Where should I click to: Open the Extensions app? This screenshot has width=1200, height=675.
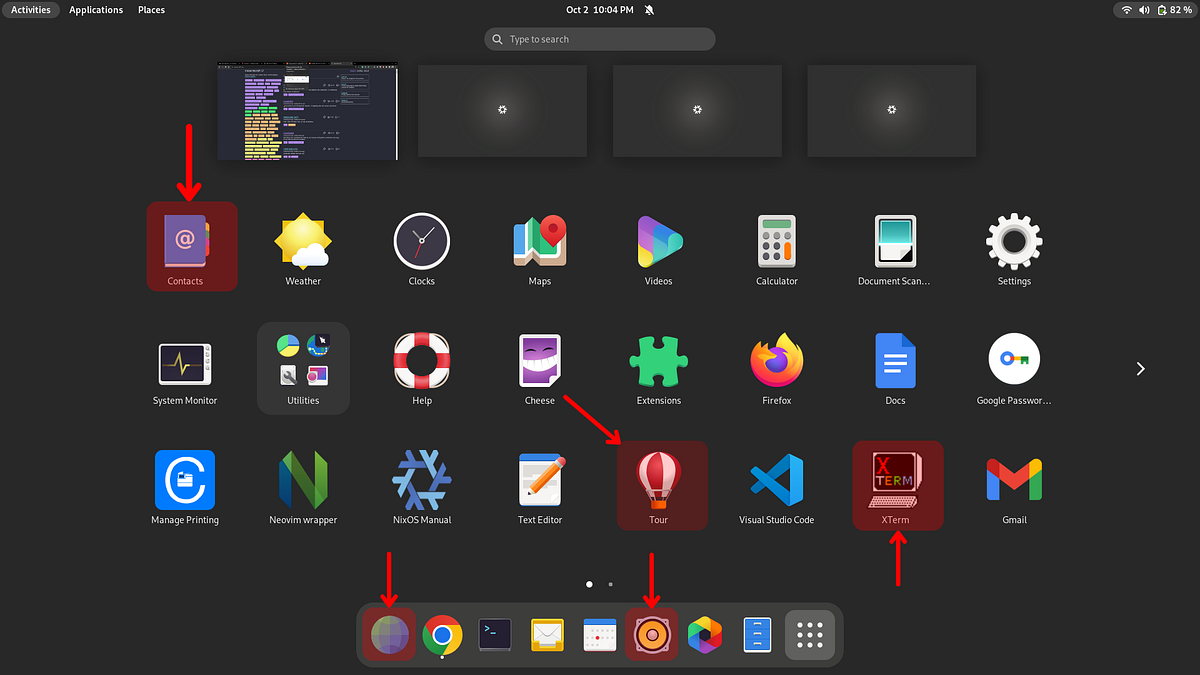coord(658,358)
